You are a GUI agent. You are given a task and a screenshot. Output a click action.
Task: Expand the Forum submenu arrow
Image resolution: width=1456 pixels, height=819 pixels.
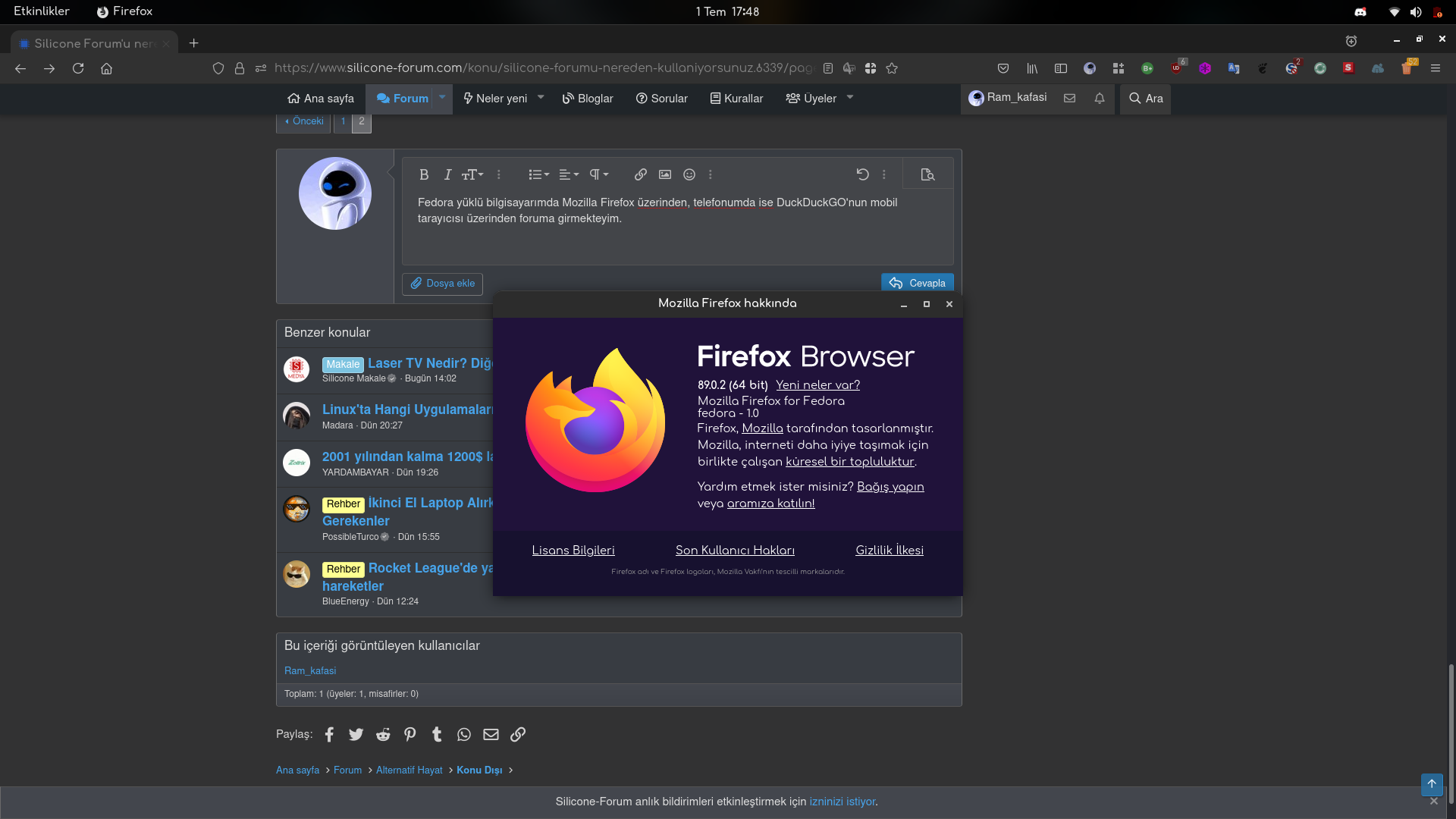(442, 98)
